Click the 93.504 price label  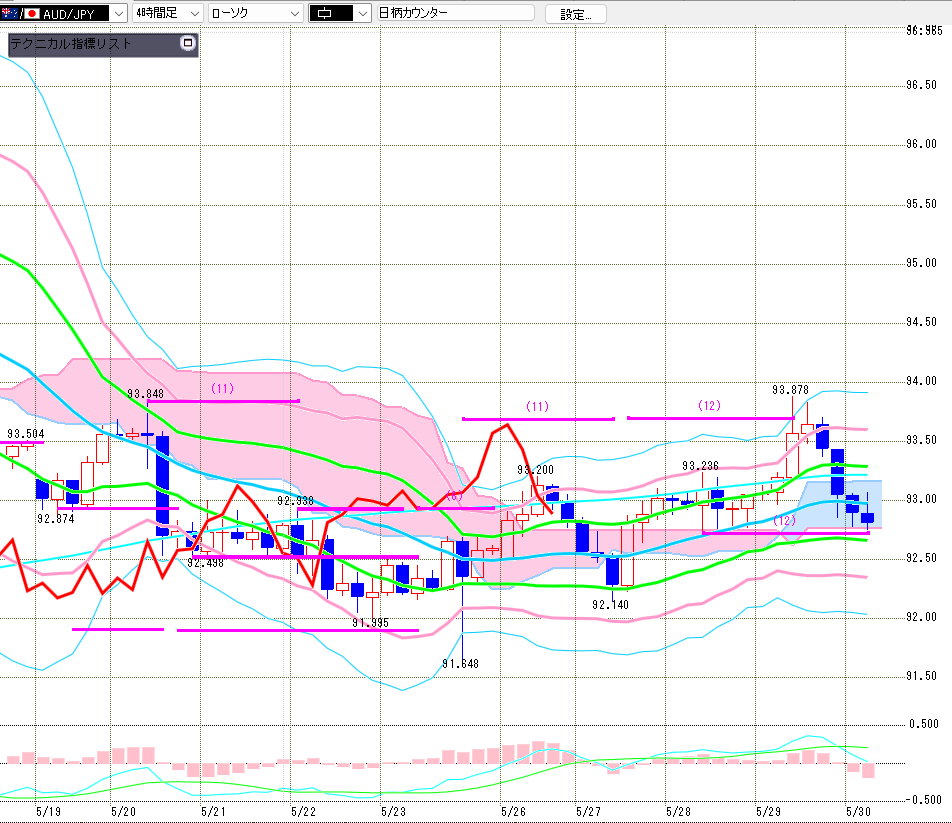(x=26, y=433)
